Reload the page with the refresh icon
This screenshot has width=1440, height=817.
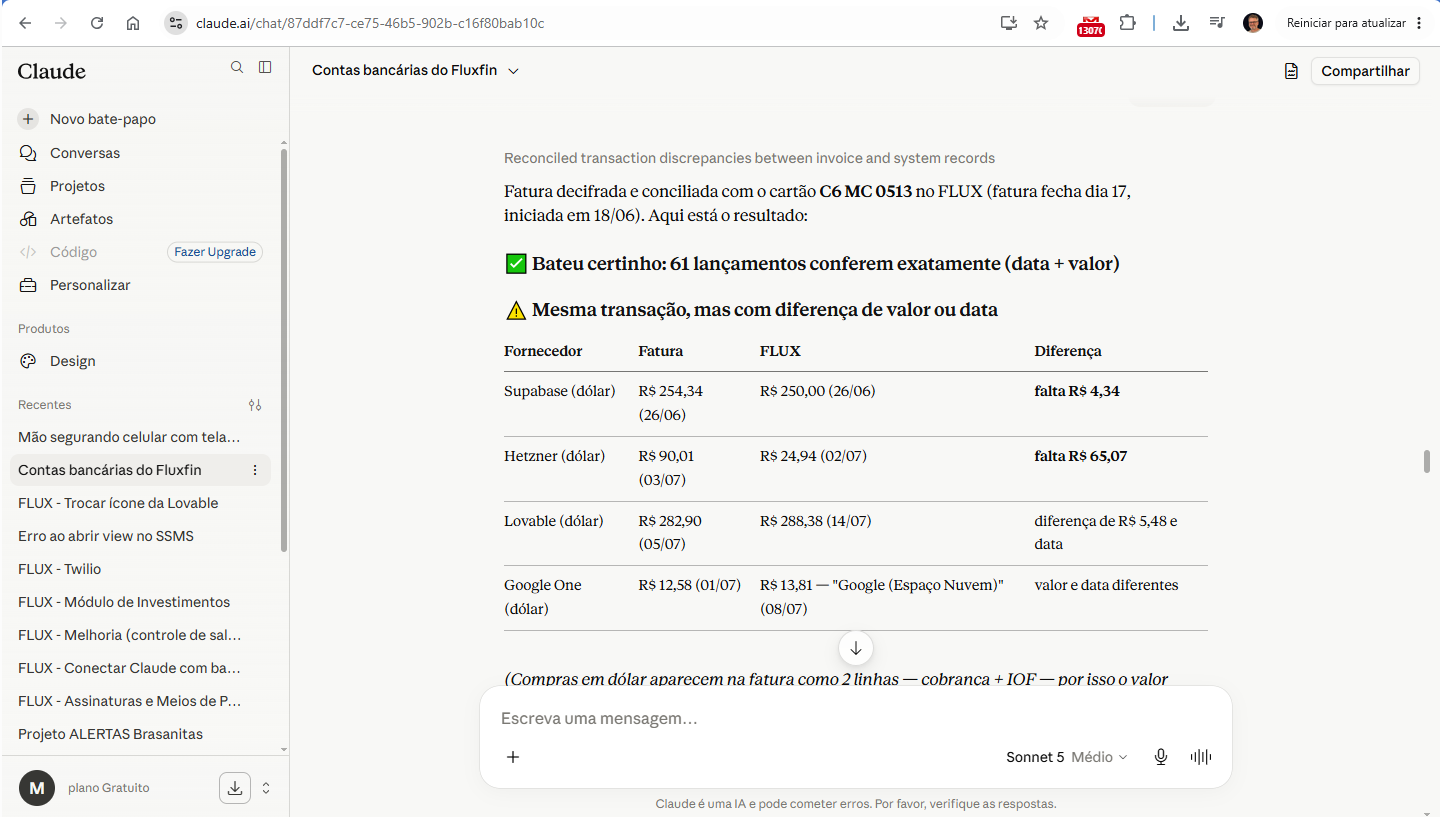97,23
